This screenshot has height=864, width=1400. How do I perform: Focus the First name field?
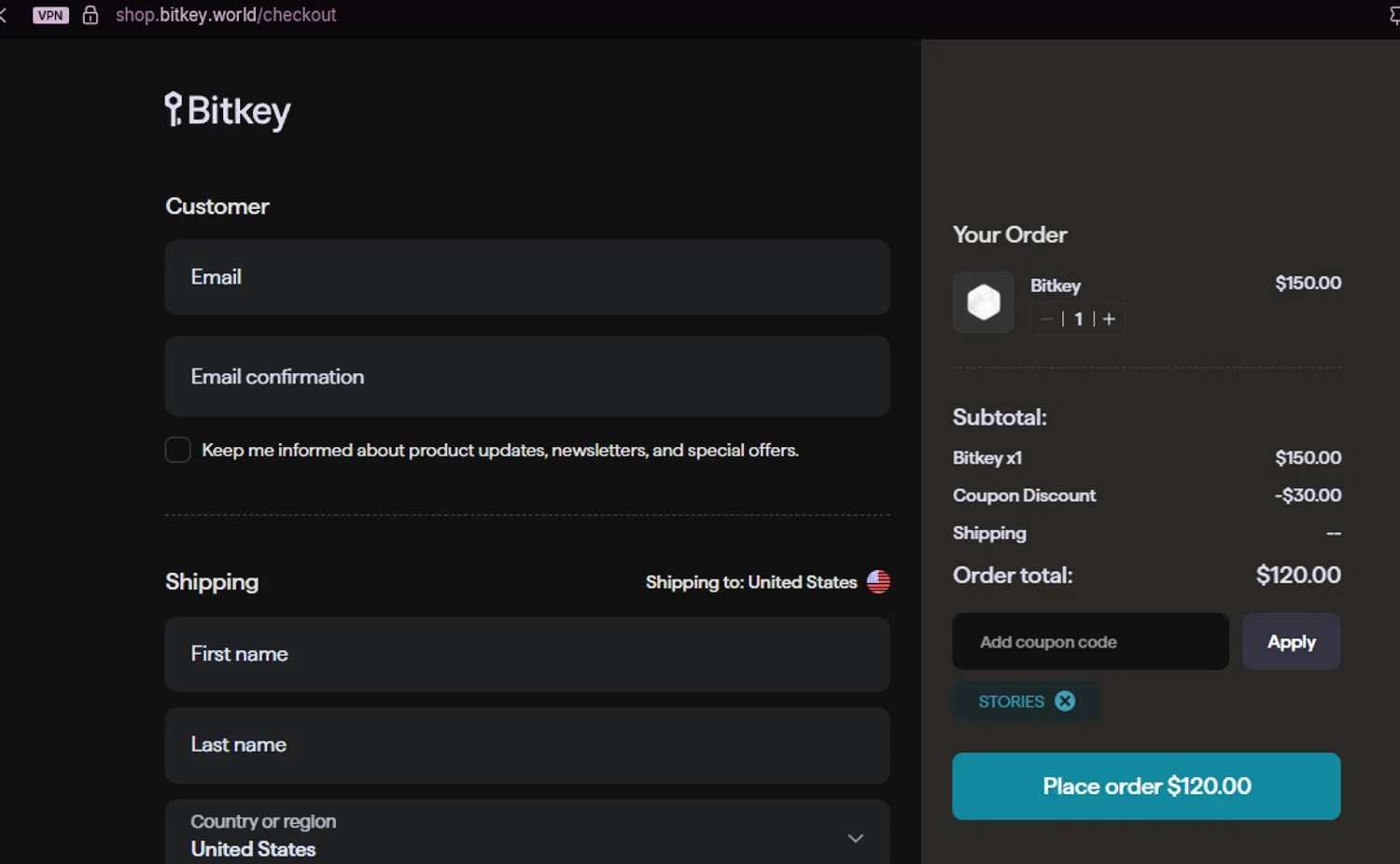(527, 654)
